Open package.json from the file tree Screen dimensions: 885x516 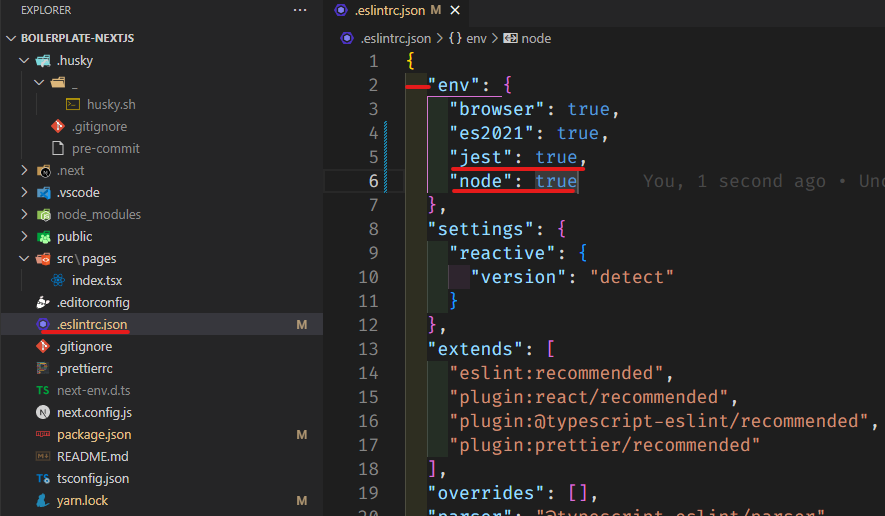94,434
